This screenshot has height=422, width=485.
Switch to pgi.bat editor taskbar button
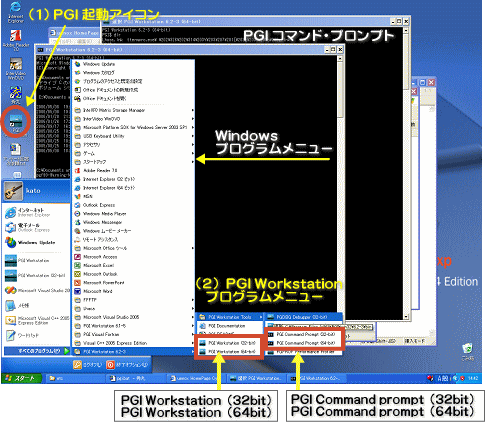pos(137,378)
